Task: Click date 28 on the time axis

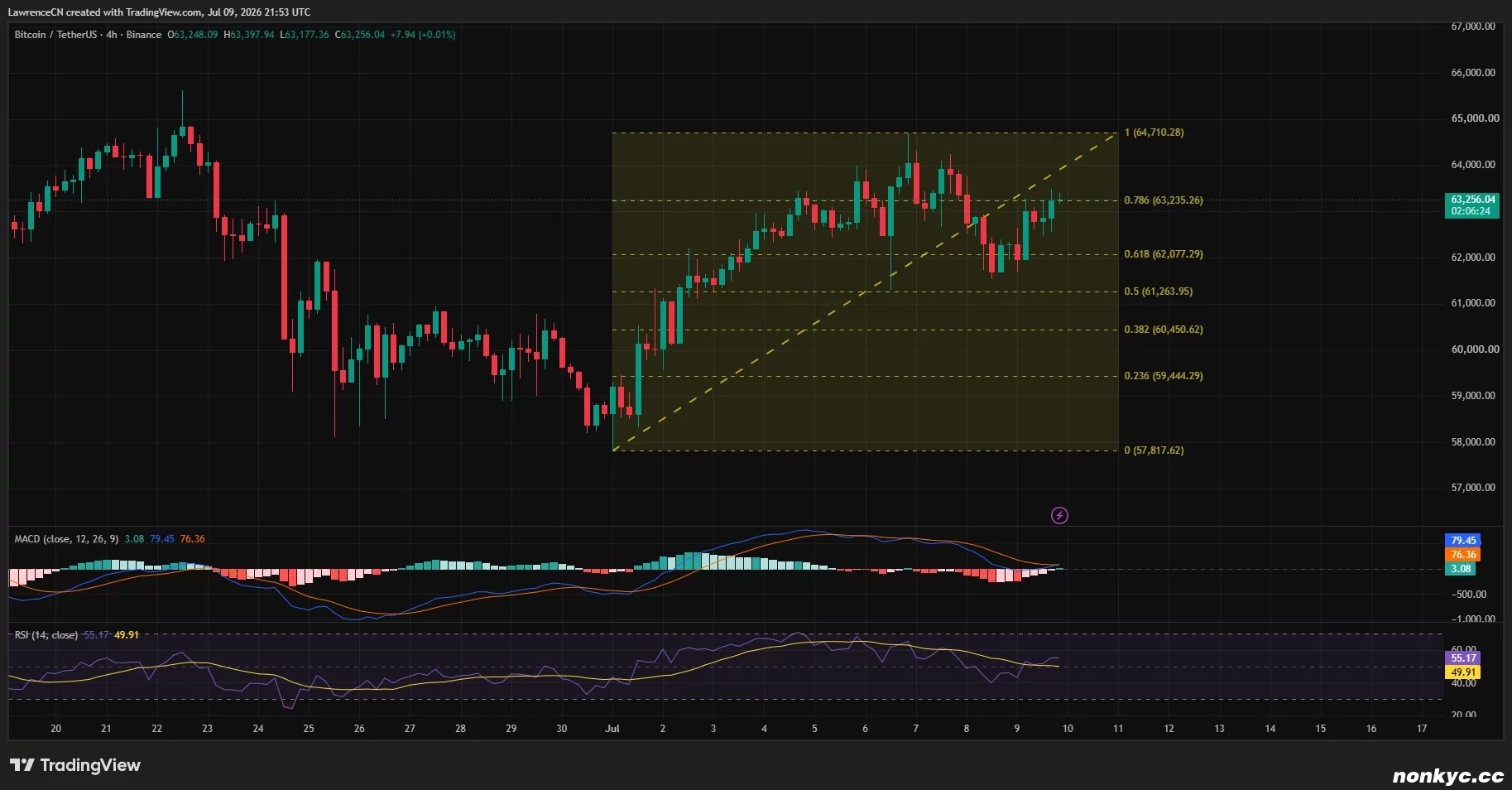Action: [460, 729]
